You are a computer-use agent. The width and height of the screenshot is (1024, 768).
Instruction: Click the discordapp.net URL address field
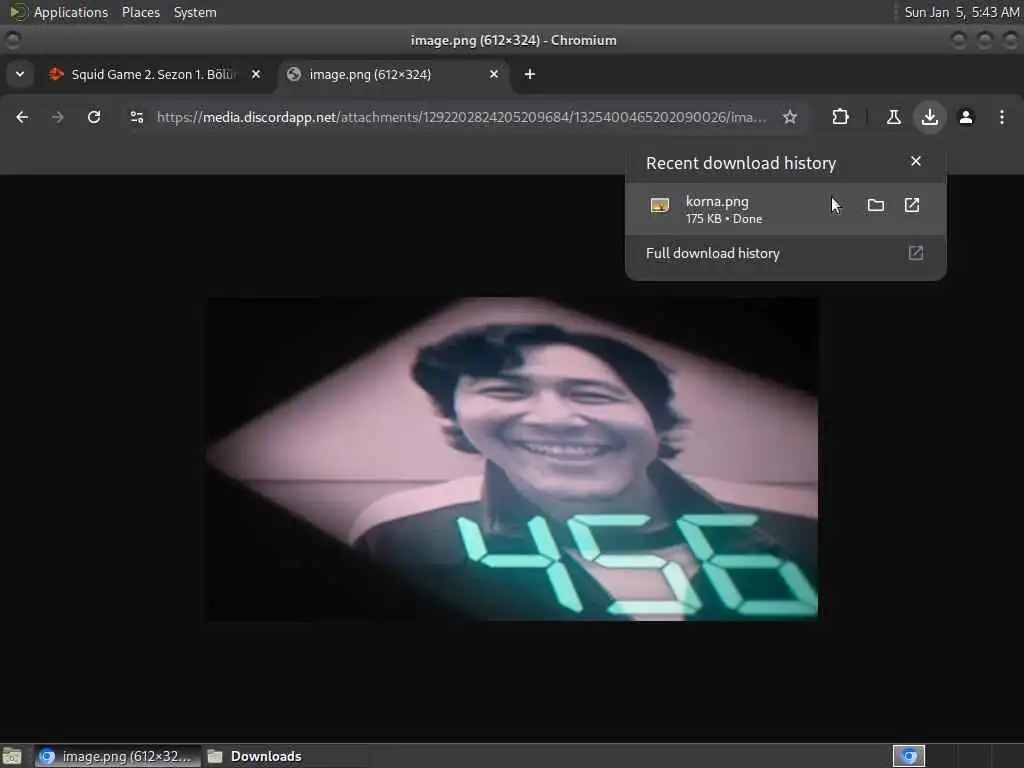pyautogui.click(x=461, y=117)
